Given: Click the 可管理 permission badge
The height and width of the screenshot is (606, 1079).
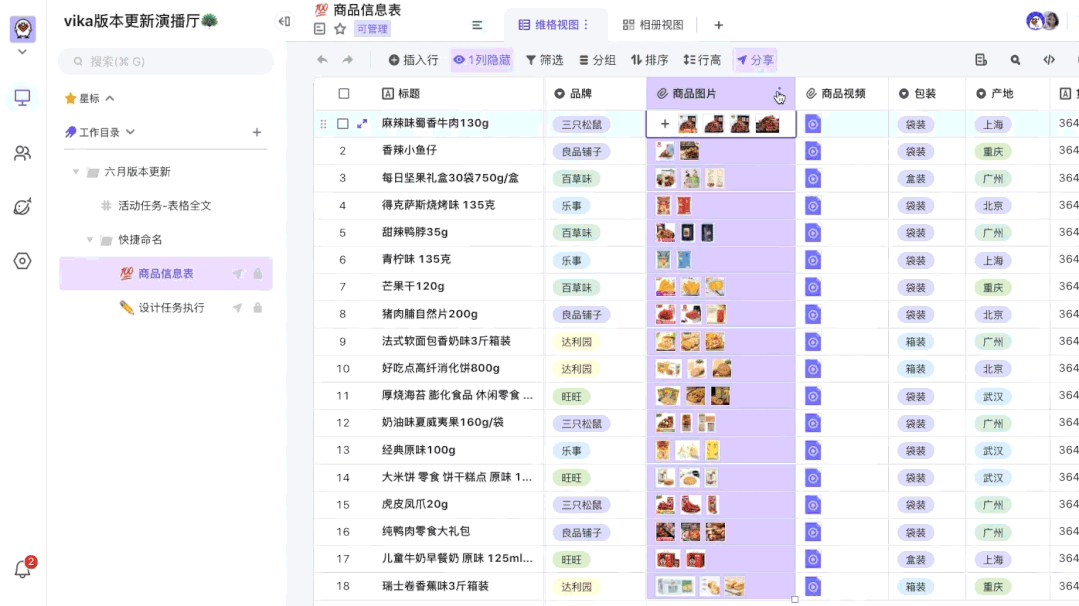Looking at the screenshot, I should pos(372,29).
